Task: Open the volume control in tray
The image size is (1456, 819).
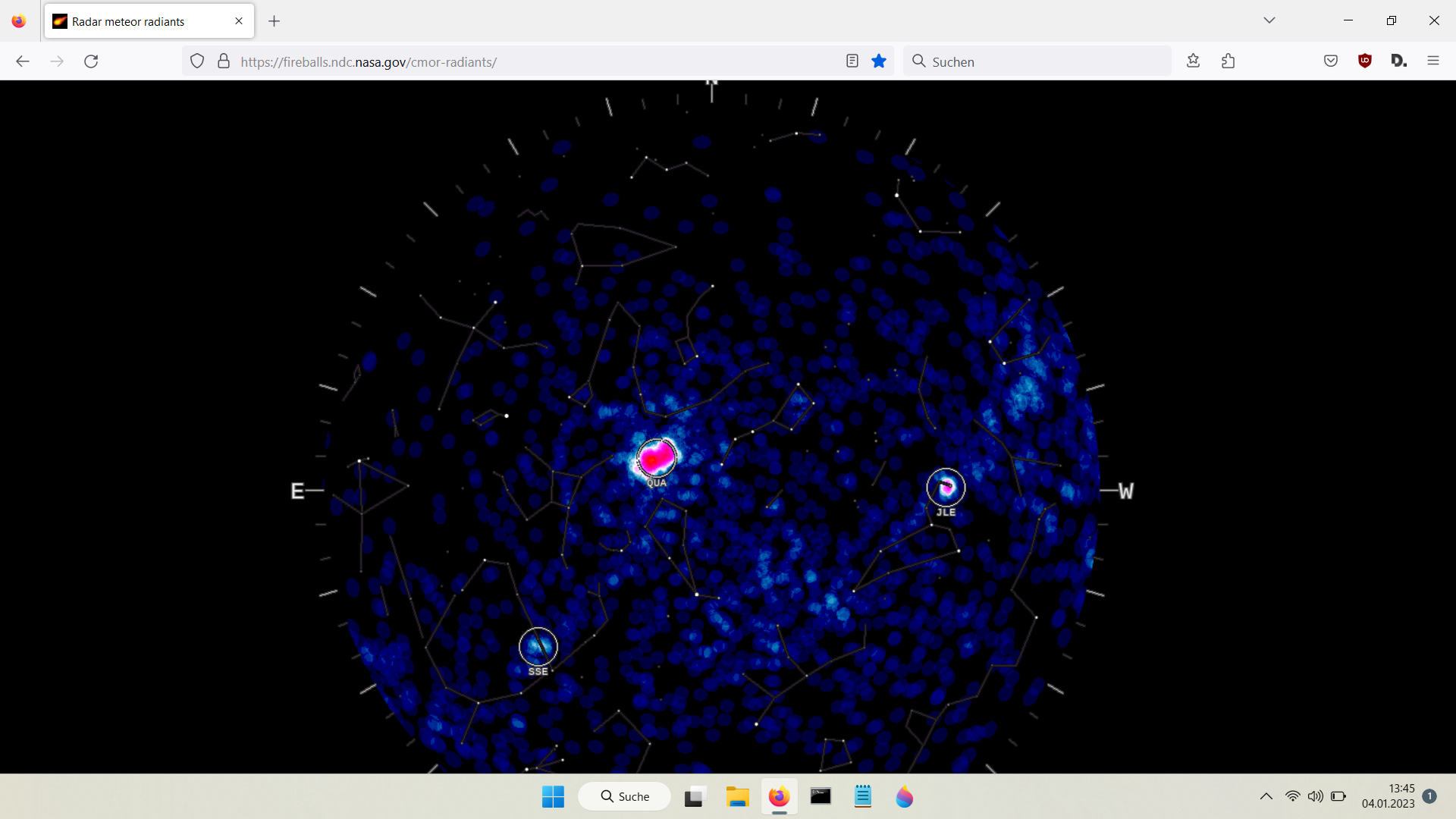Action: click(1316, 796)
